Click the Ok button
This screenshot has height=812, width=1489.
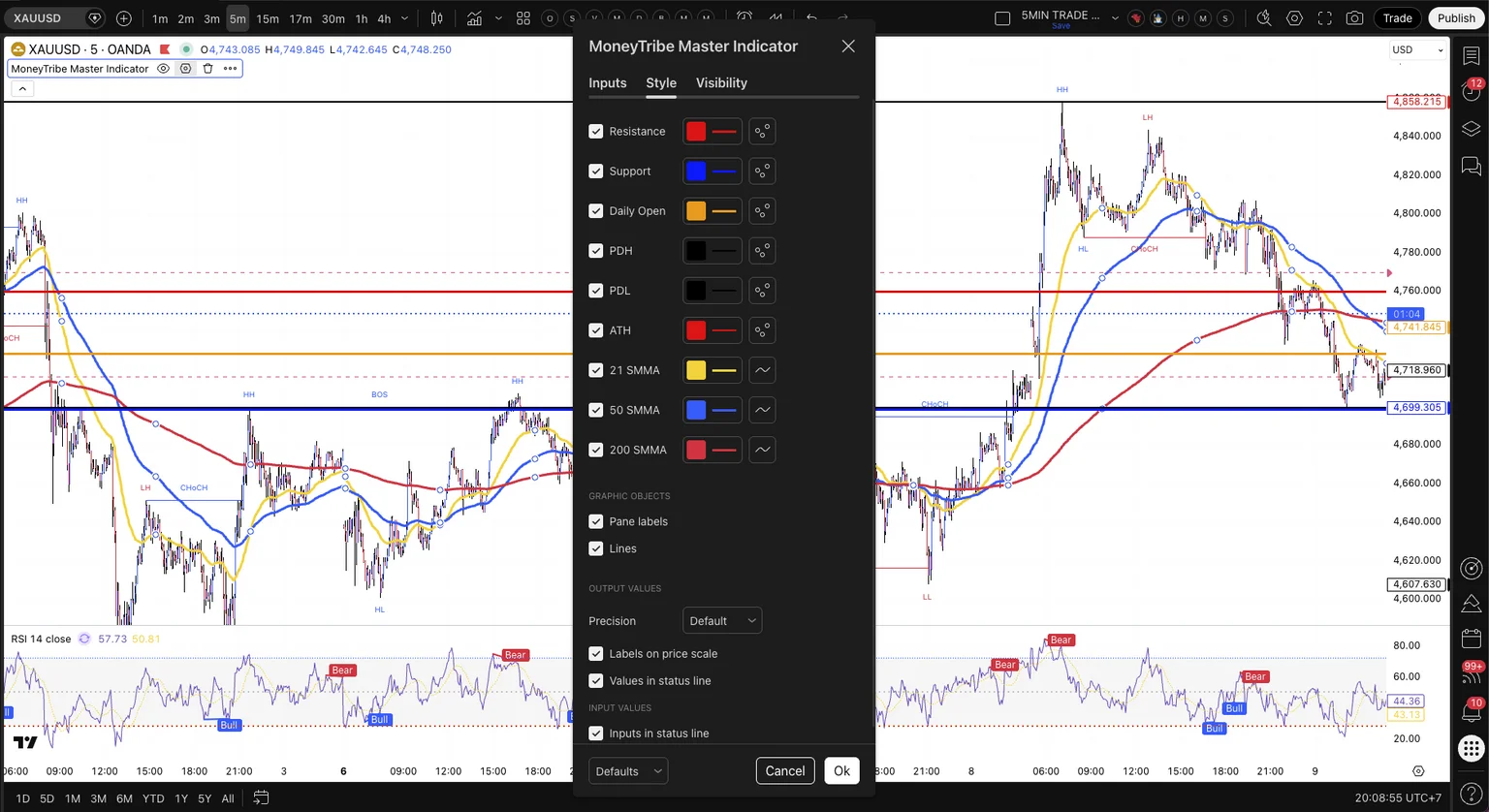[x=841, y=771]
